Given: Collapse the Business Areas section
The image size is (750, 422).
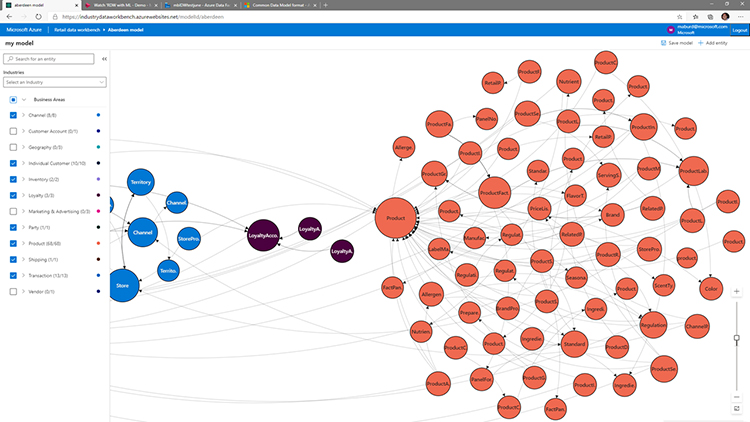Looking at the screenshot, I should pos(25,100).
